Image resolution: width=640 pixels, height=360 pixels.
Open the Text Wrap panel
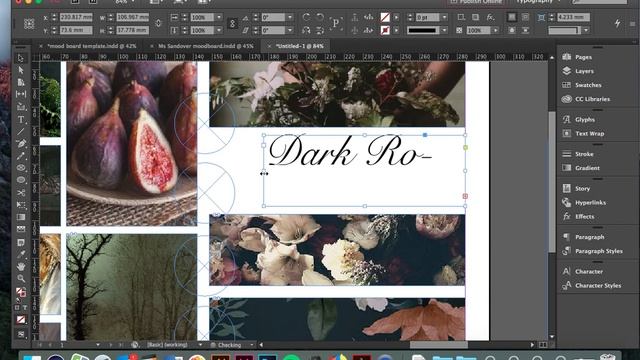589,133
